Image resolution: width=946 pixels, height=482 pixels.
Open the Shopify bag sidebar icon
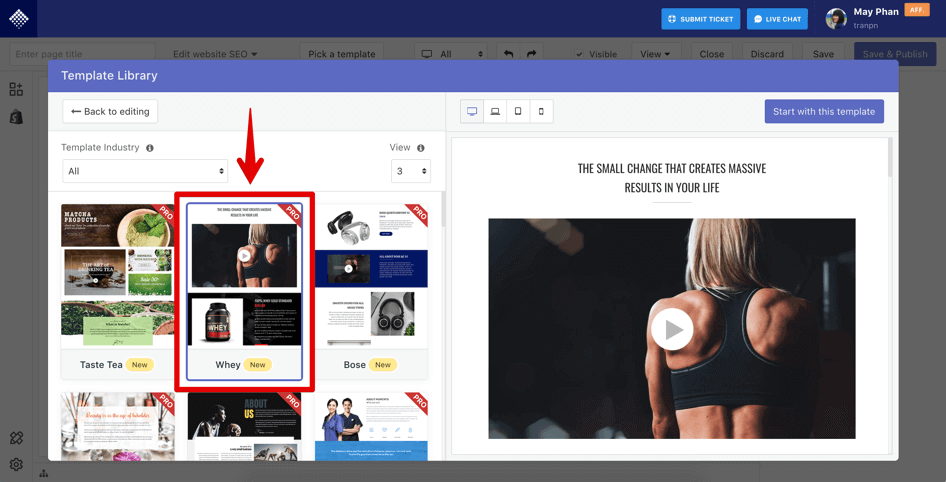point(16,117)
